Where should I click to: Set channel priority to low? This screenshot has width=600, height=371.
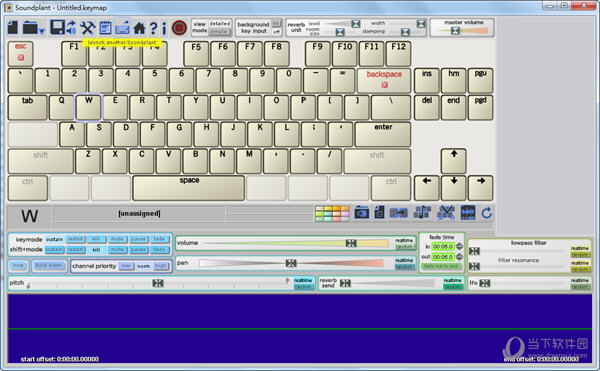coord(126,266)
